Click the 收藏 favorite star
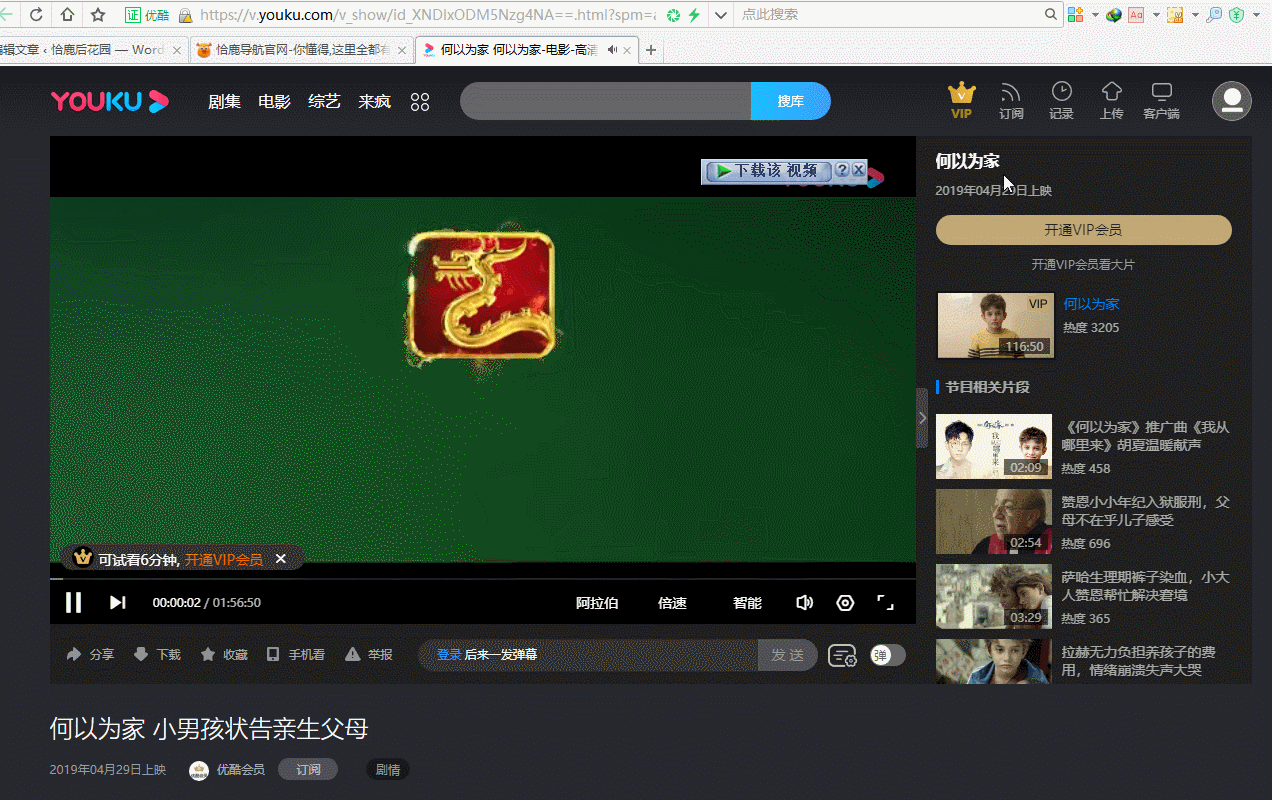The height and width of the screenshot is (800, 1272). [x=224, y=654]
